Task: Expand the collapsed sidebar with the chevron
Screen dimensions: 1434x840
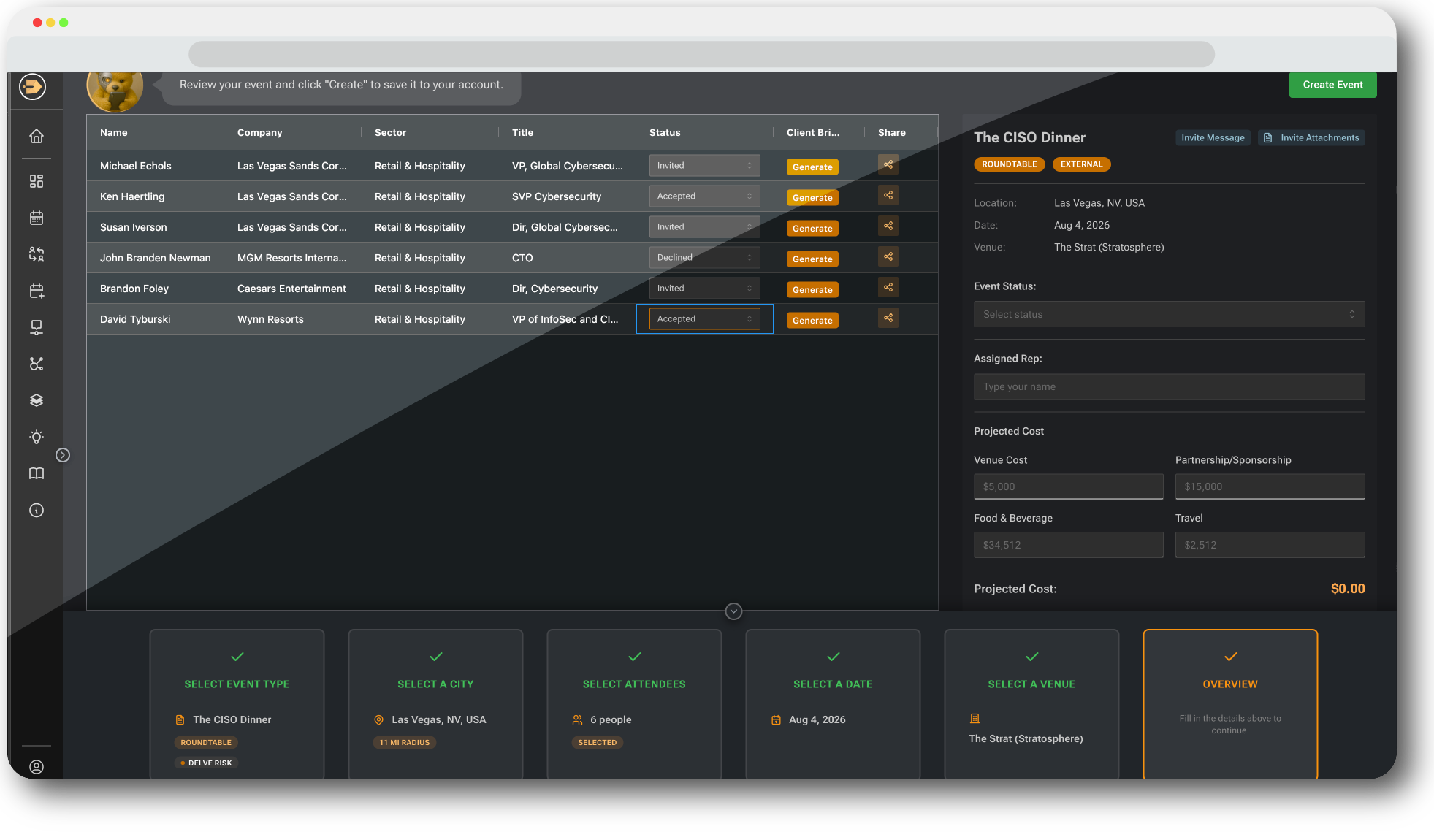Action: pyautogui.click(x=62, y=454)
